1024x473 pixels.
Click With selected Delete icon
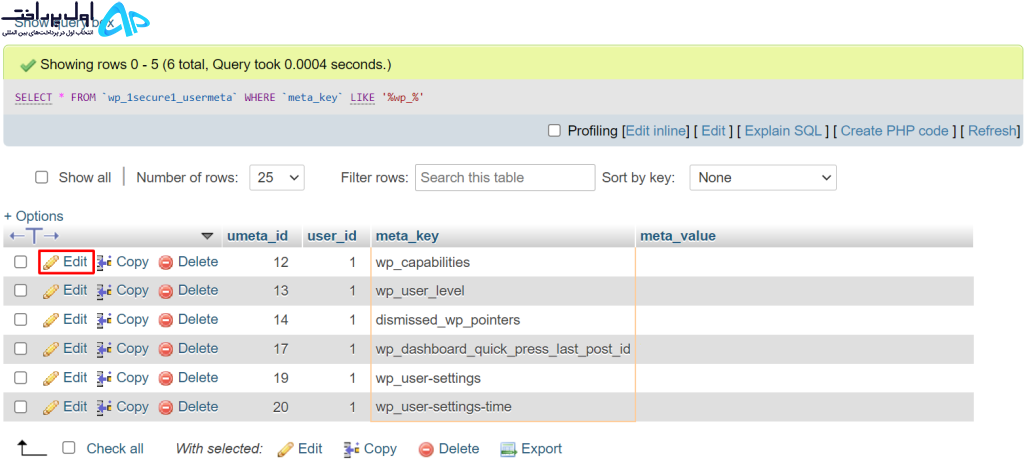click(x=426, y=449)
